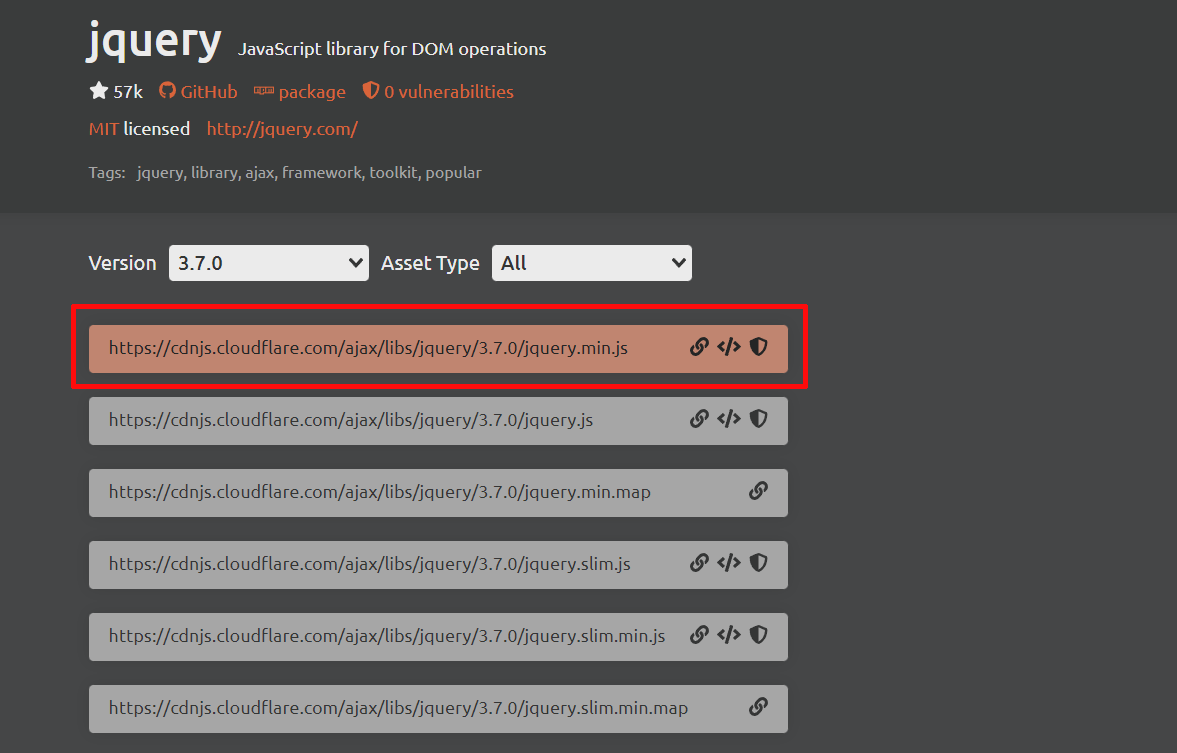
Task: Copy URL link icon for jquery.slim.min.map
Action: [x=758, y=706]
